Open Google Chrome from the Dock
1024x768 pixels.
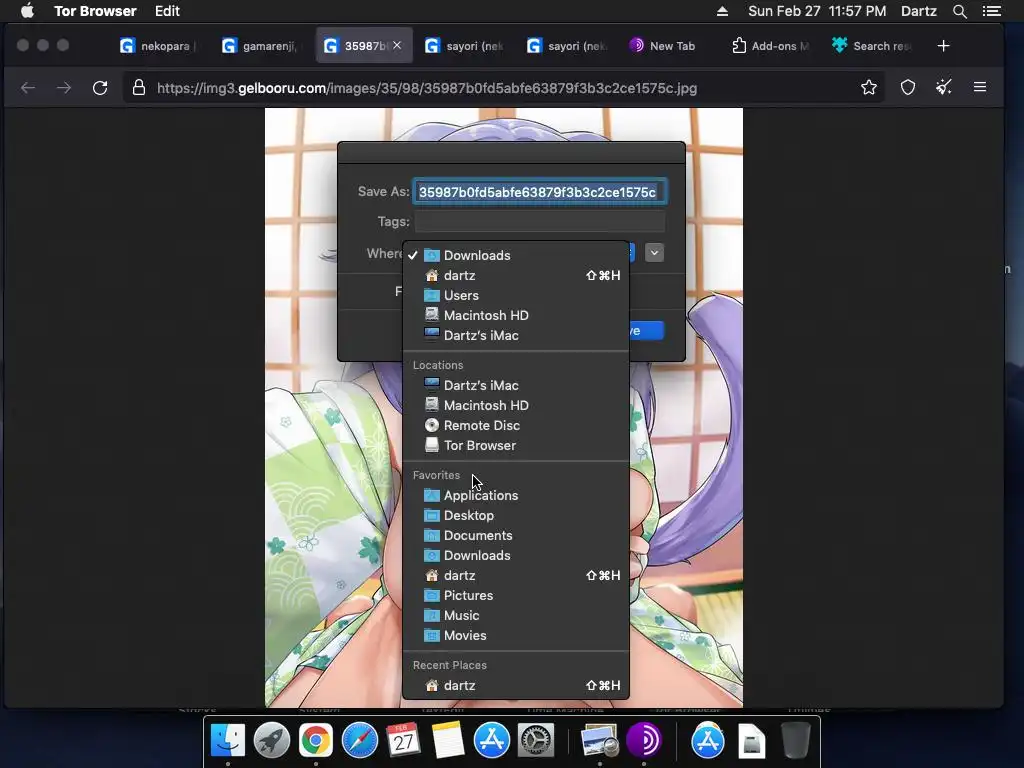coord(315,741)
